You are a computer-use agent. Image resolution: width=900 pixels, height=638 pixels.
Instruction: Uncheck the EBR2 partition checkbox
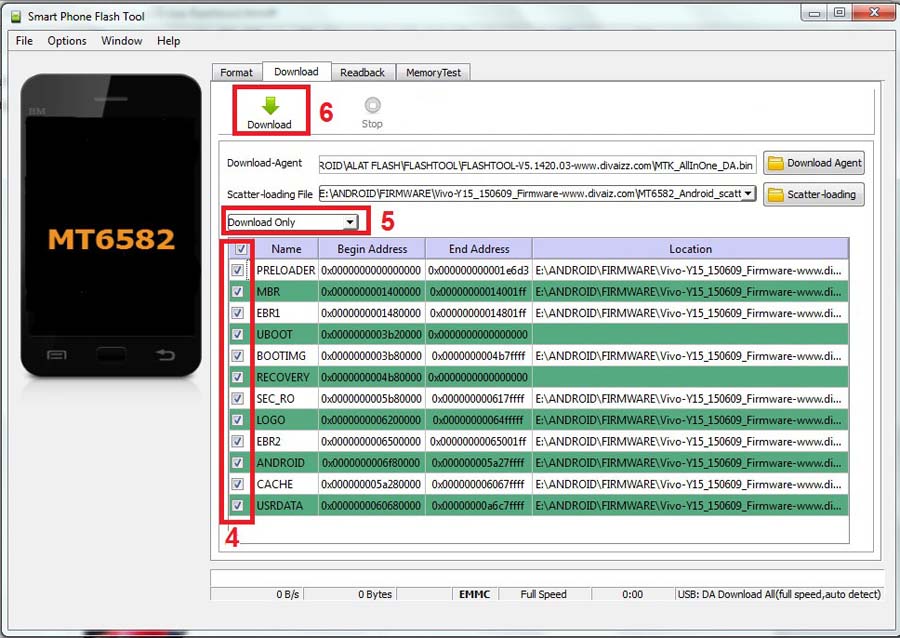click(x=237, y=441)
